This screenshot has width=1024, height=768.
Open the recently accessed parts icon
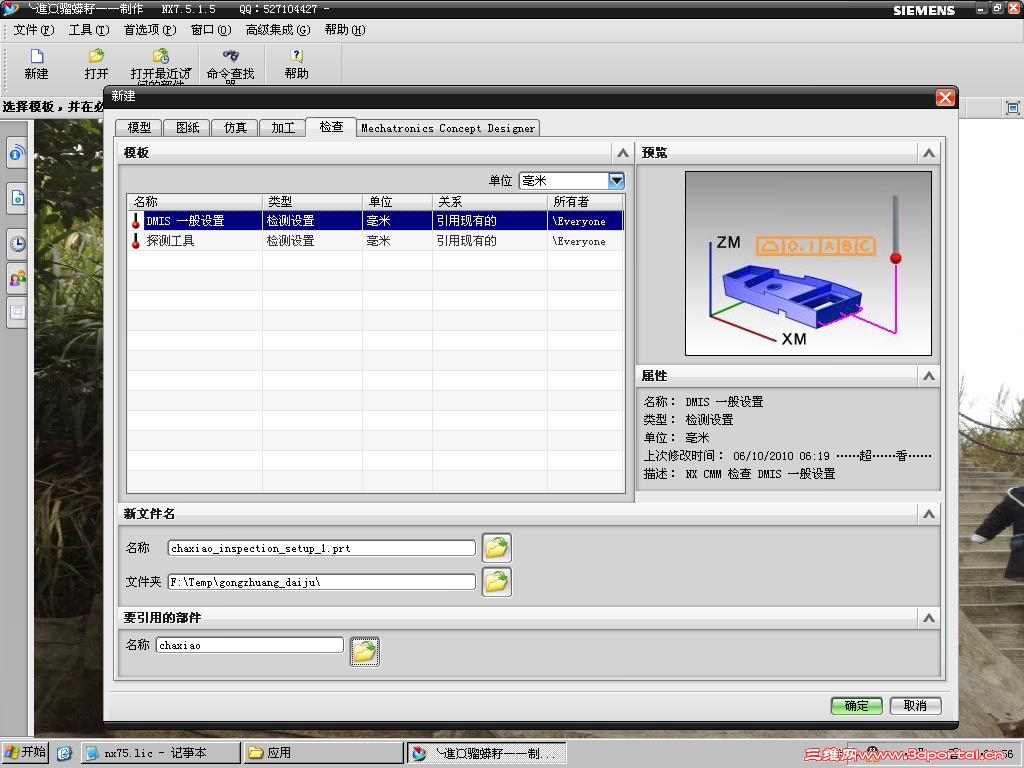point(161,57)
